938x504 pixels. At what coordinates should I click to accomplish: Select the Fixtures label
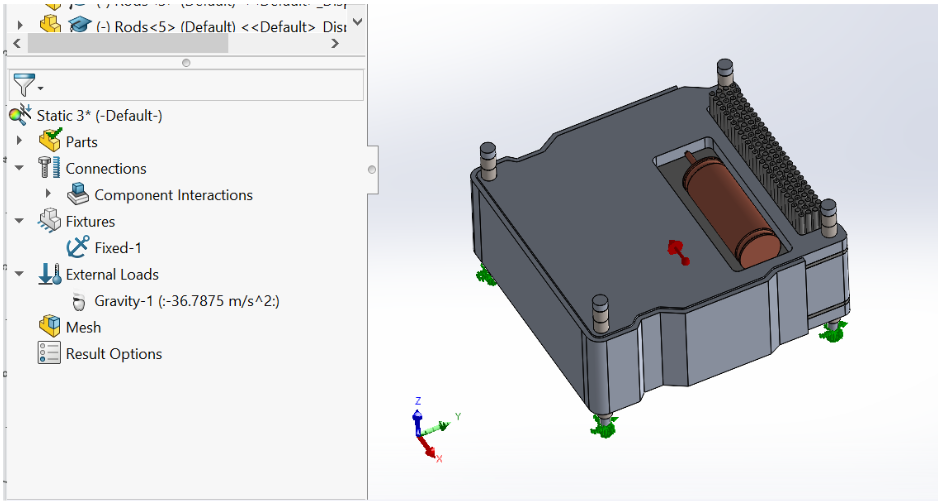[90, 222]
